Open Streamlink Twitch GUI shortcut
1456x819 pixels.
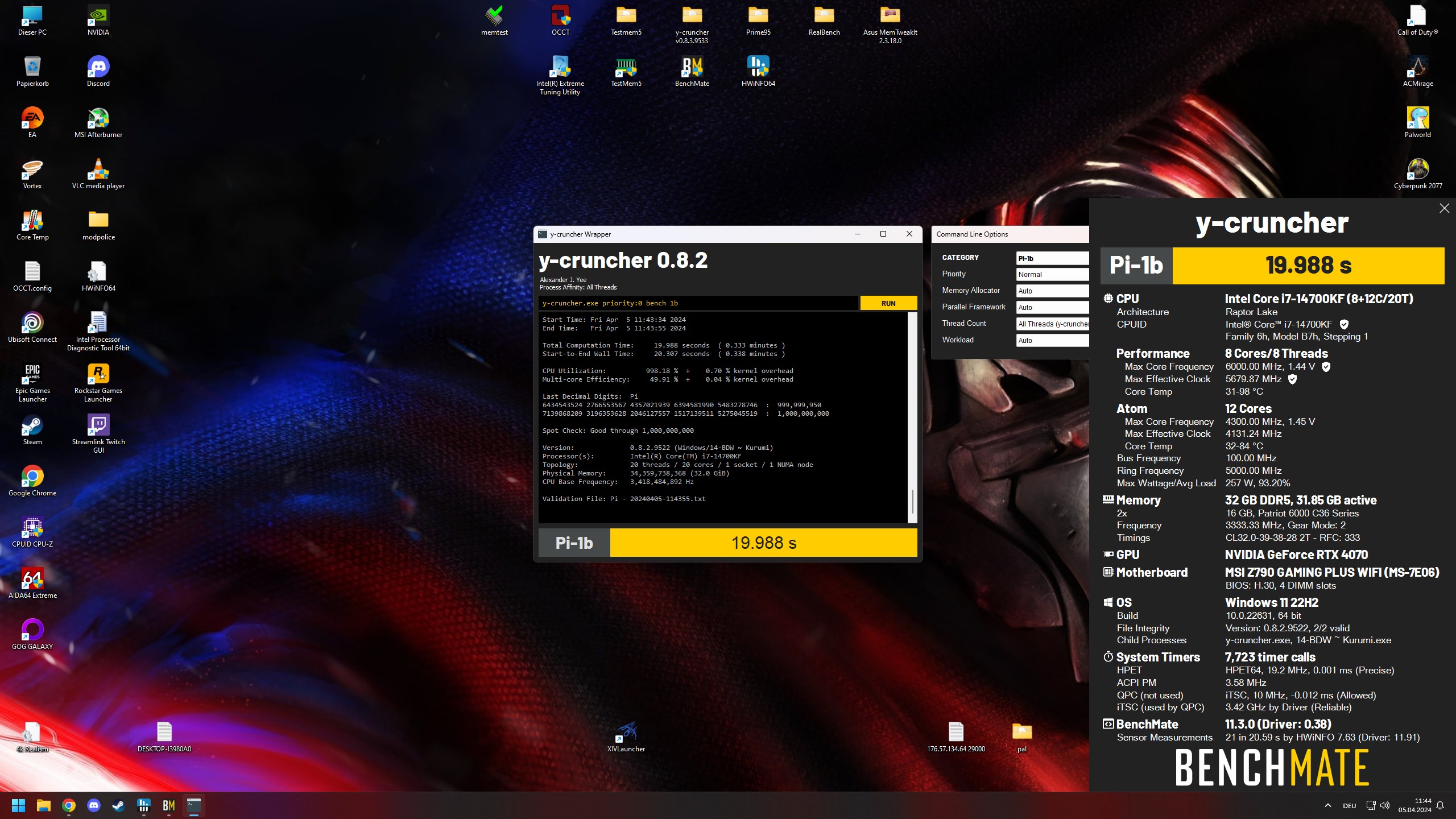[x=98, y=434]
